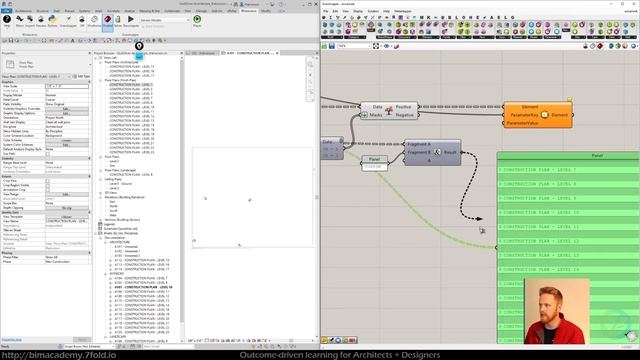Click the preview eye icon in Grasshopper toolbar
Image resolution: width=640 pixels, height=360 pixels.
(x=386, y=46)
